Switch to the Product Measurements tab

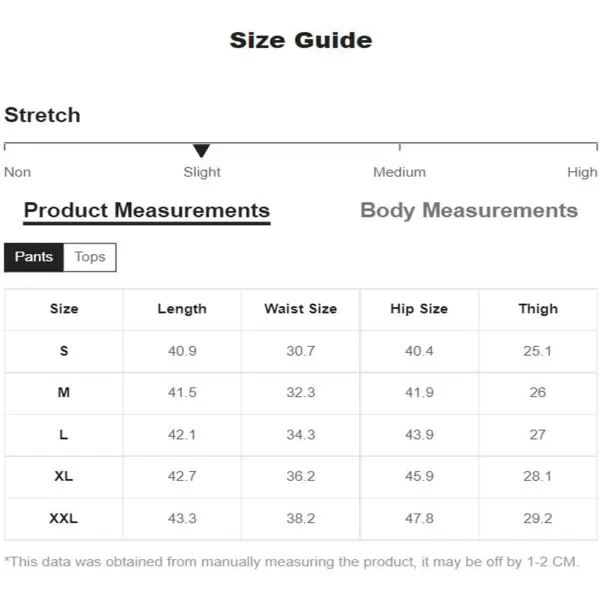(147, 211)
